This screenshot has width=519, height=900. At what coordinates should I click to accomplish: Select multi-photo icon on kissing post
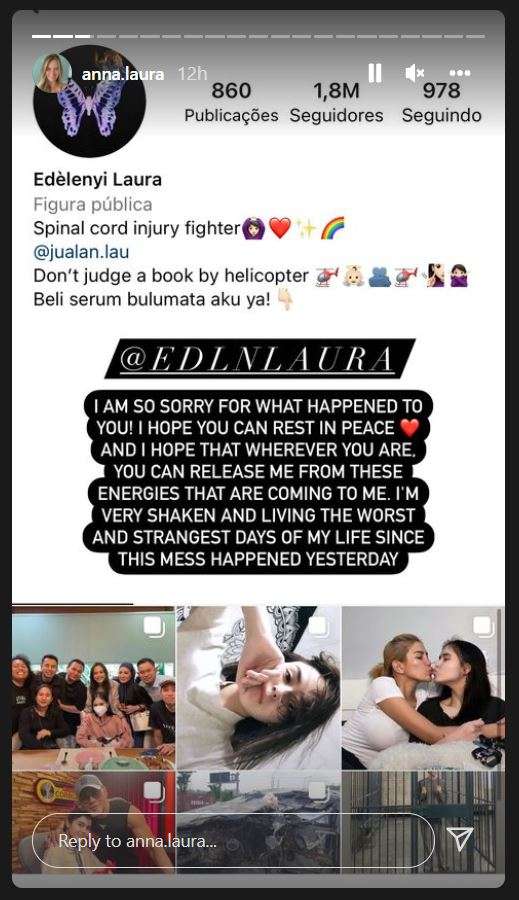483,627
